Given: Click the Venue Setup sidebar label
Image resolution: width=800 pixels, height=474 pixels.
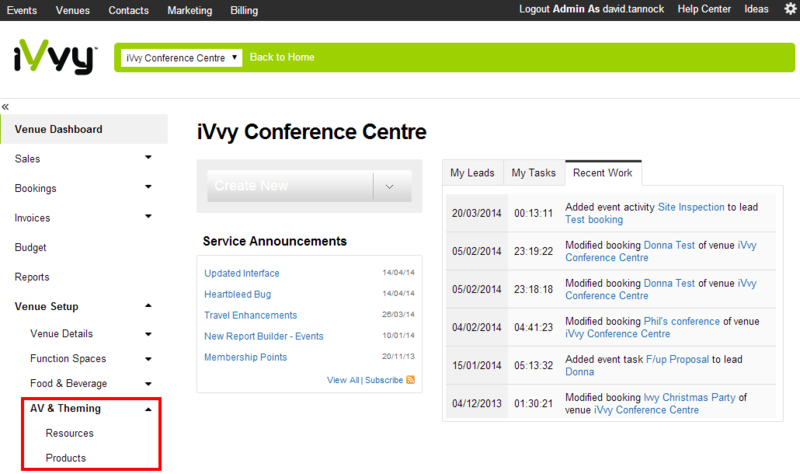Looking at the screenshot, I should click(x=46, y=307).
